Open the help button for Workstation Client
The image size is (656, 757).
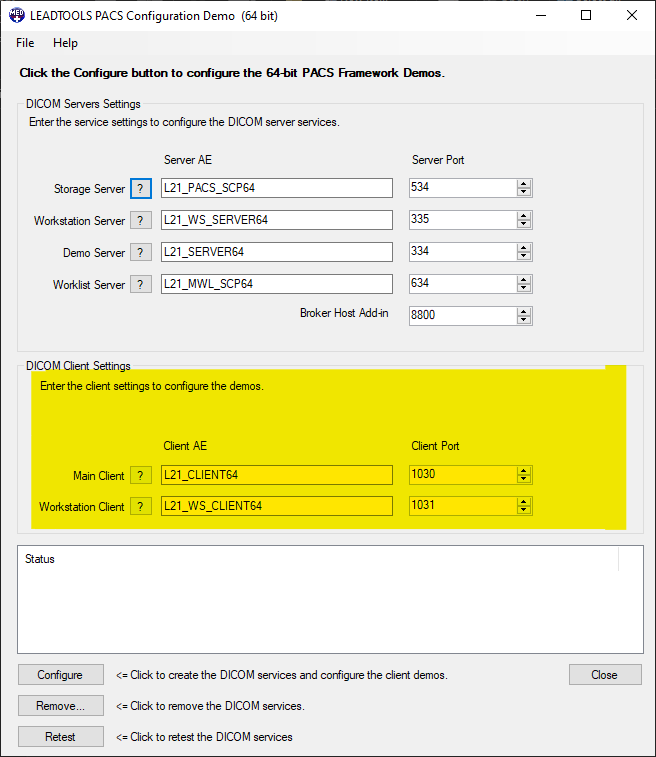coord(140,506)
